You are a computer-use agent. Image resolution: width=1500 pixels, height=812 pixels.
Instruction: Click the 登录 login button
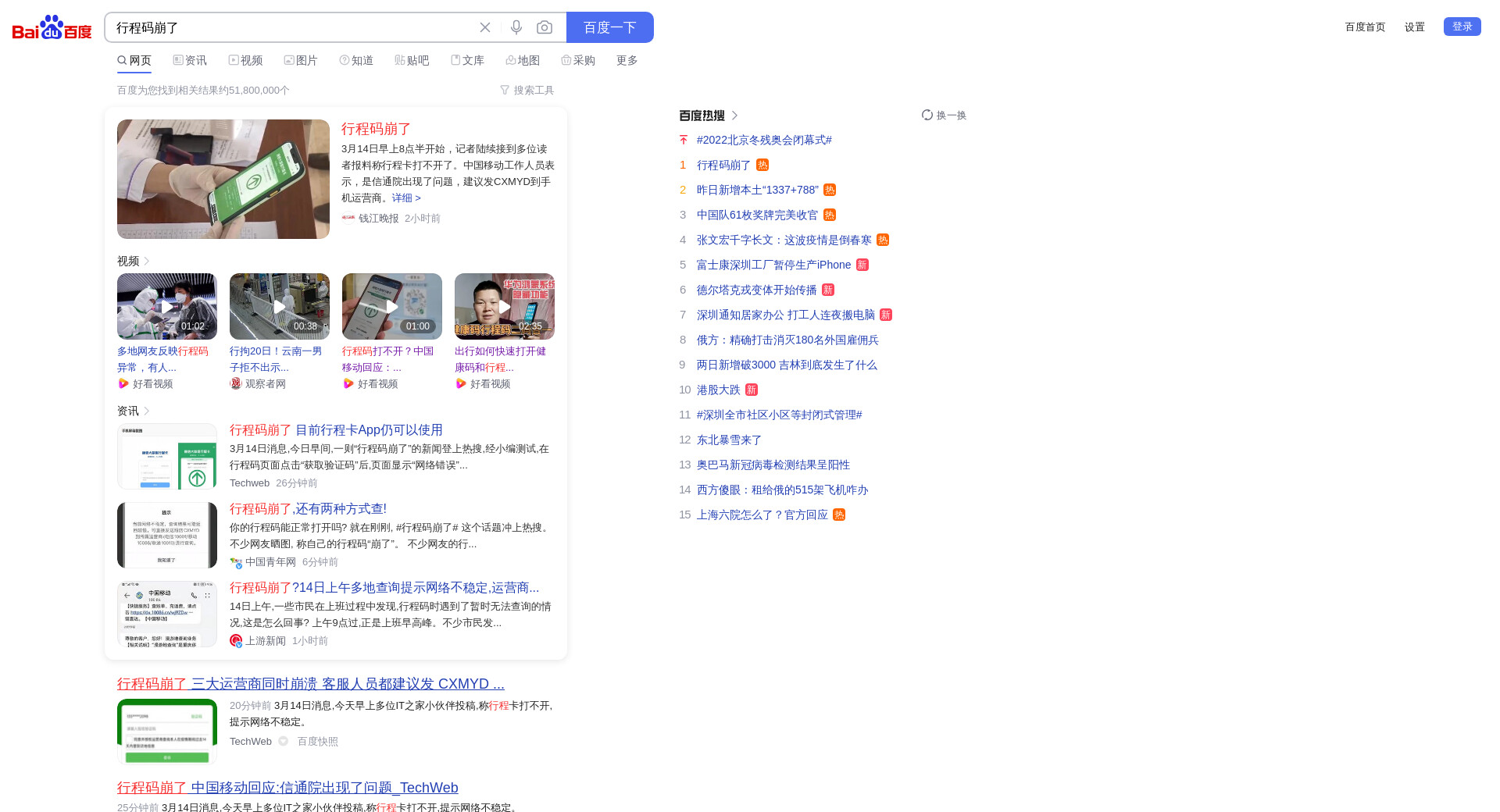1462,27
